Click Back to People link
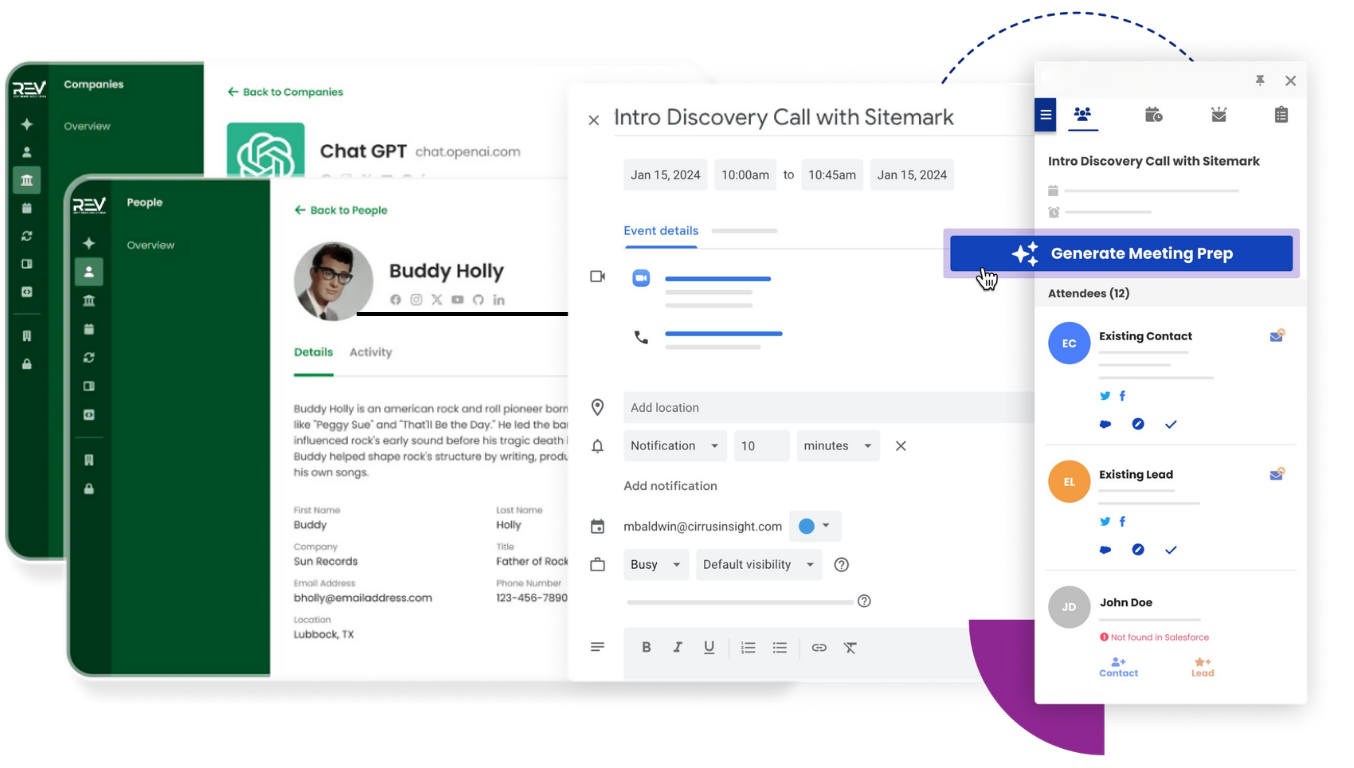This screenshot has width=1354, height=768. pos(341,210)
